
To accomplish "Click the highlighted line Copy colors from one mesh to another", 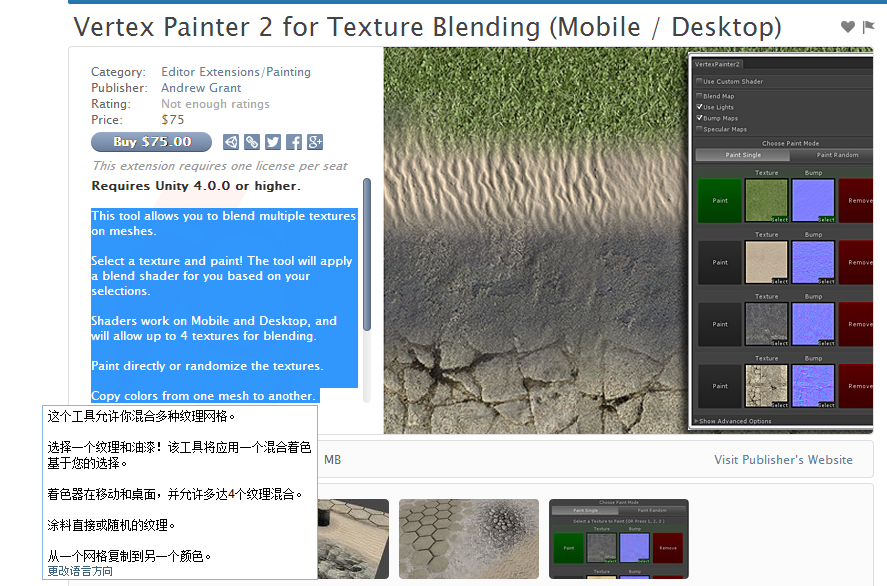I will point(204,396).
